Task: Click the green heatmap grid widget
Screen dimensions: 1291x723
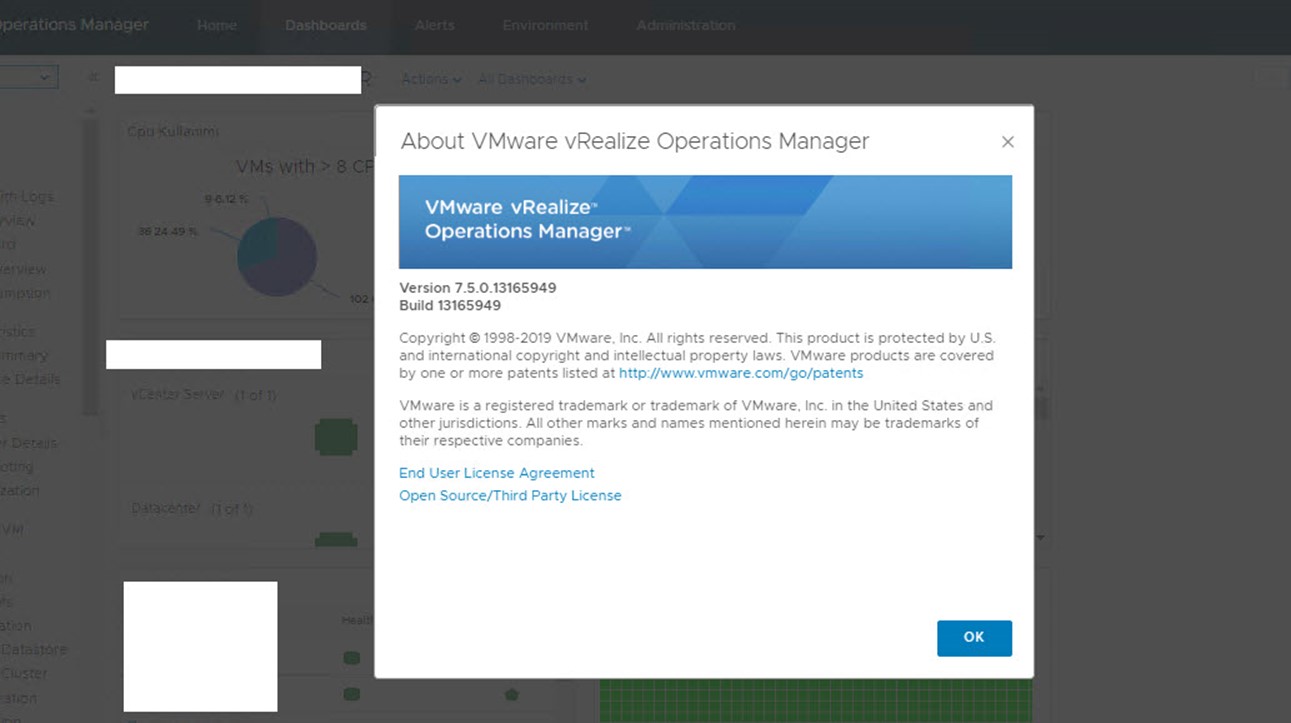Action: [x=815, y=701]
